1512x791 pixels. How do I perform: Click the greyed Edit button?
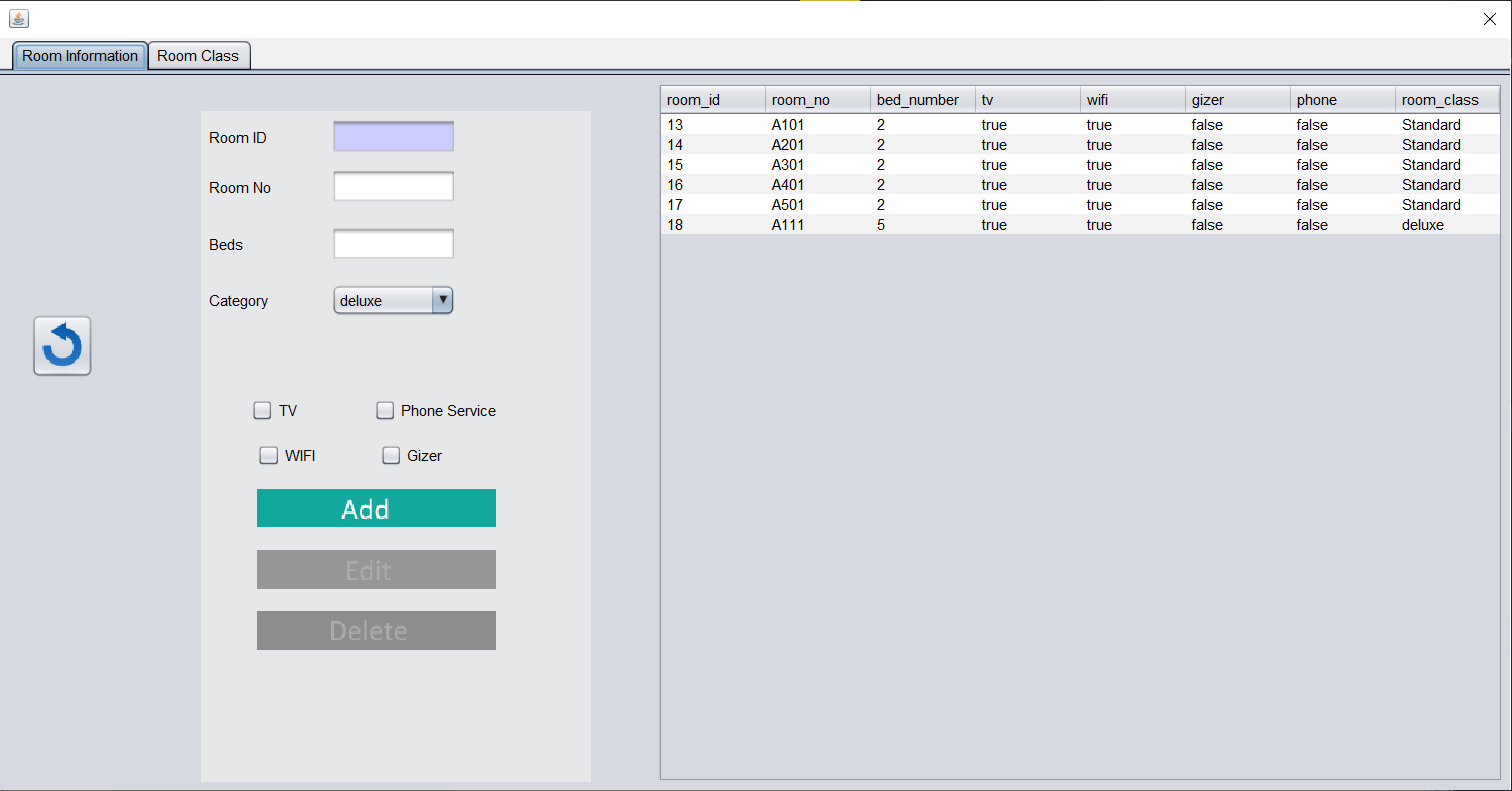(x=376, y=570)
